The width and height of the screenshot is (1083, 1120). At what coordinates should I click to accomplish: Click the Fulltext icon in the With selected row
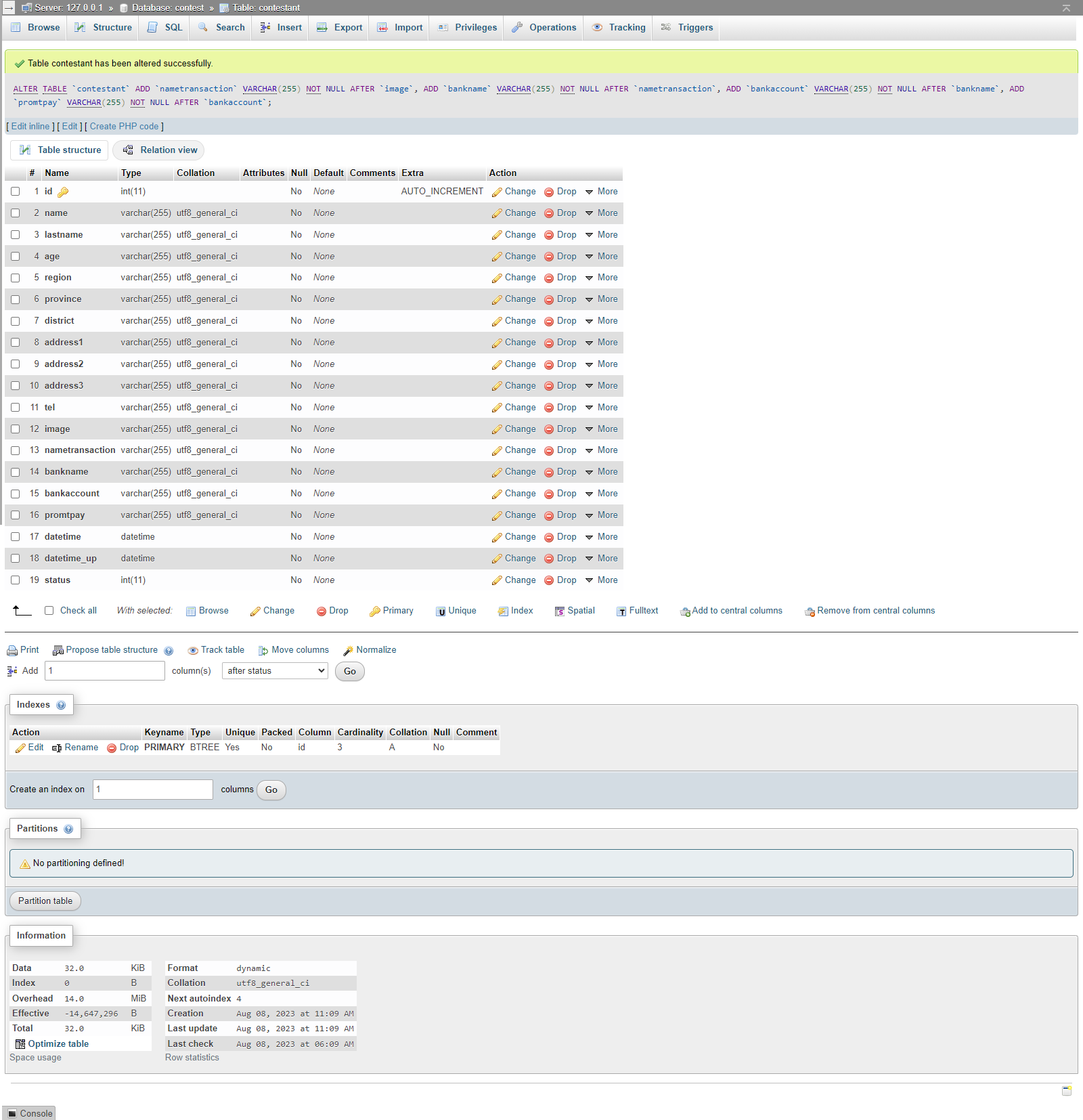tap(621, 611)
